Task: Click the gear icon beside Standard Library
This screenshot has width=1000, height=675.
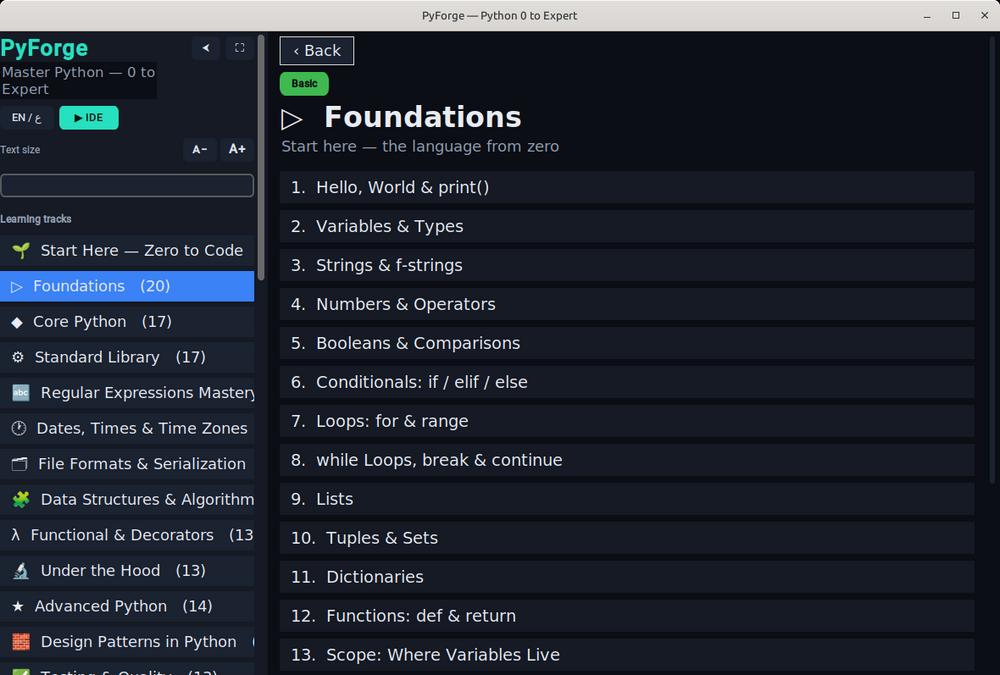Action: click(x=18, y=357)
